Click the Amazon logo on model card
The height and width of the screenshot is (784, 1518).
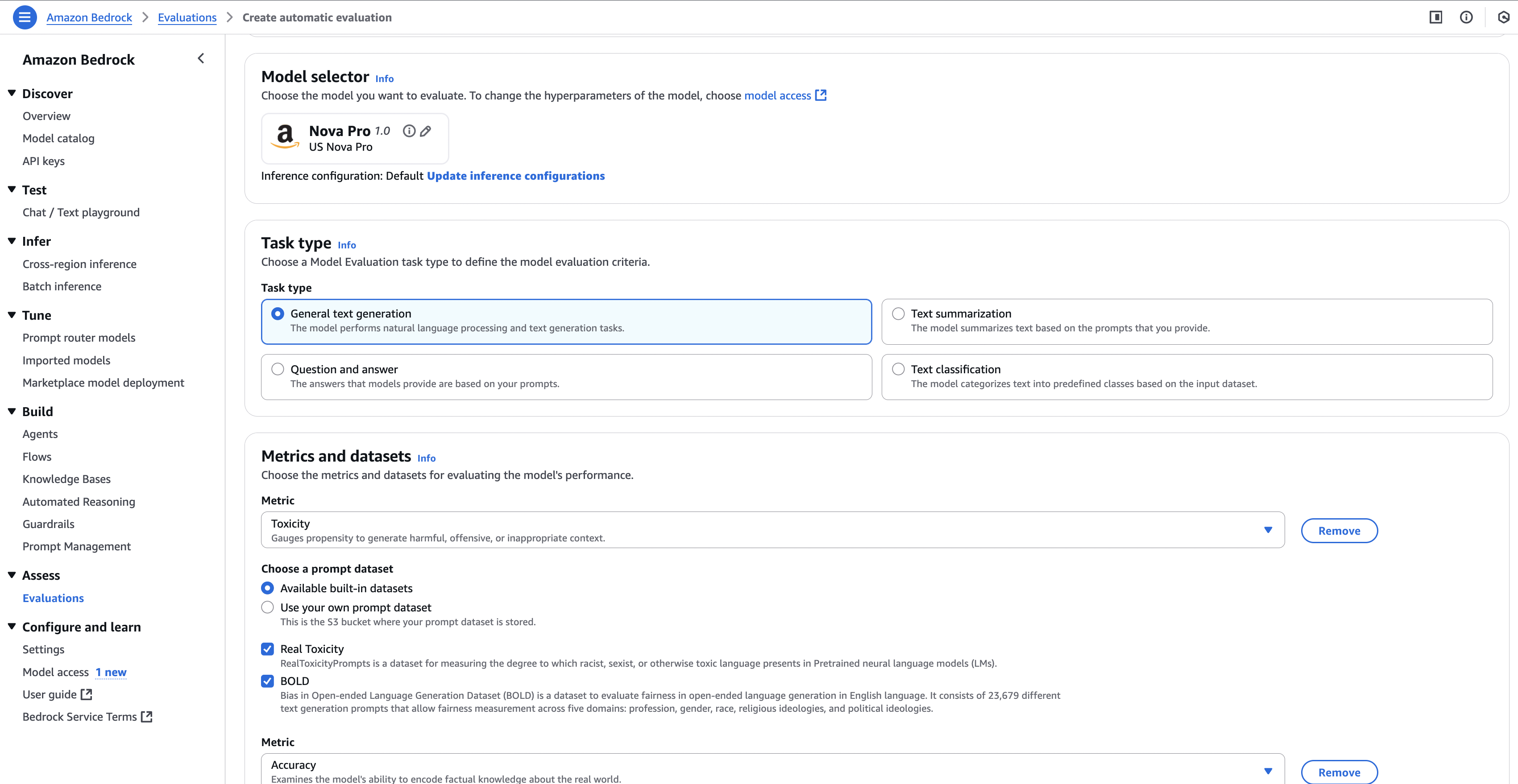point(285,136)
